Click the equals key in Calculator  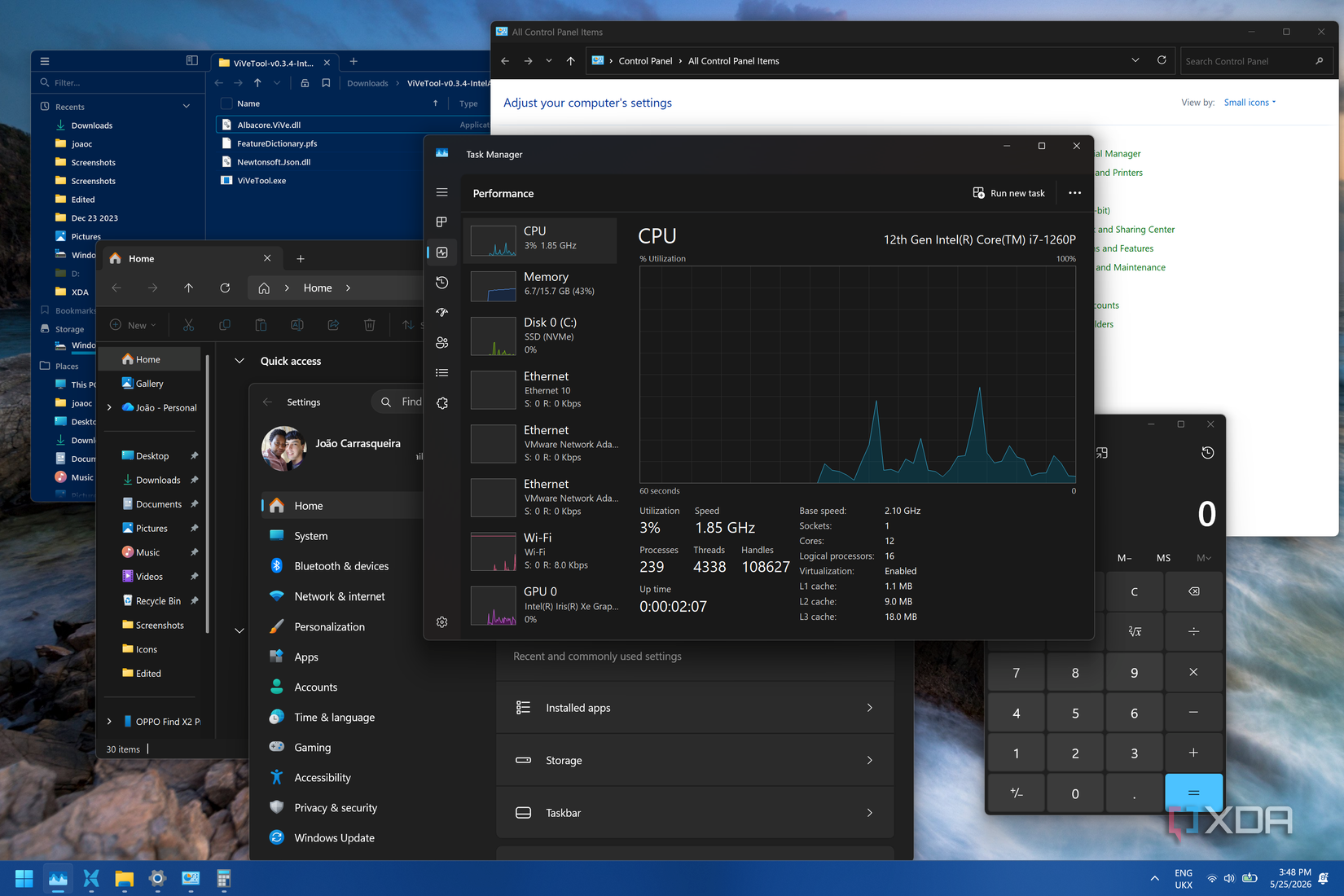click(1193, 793)
